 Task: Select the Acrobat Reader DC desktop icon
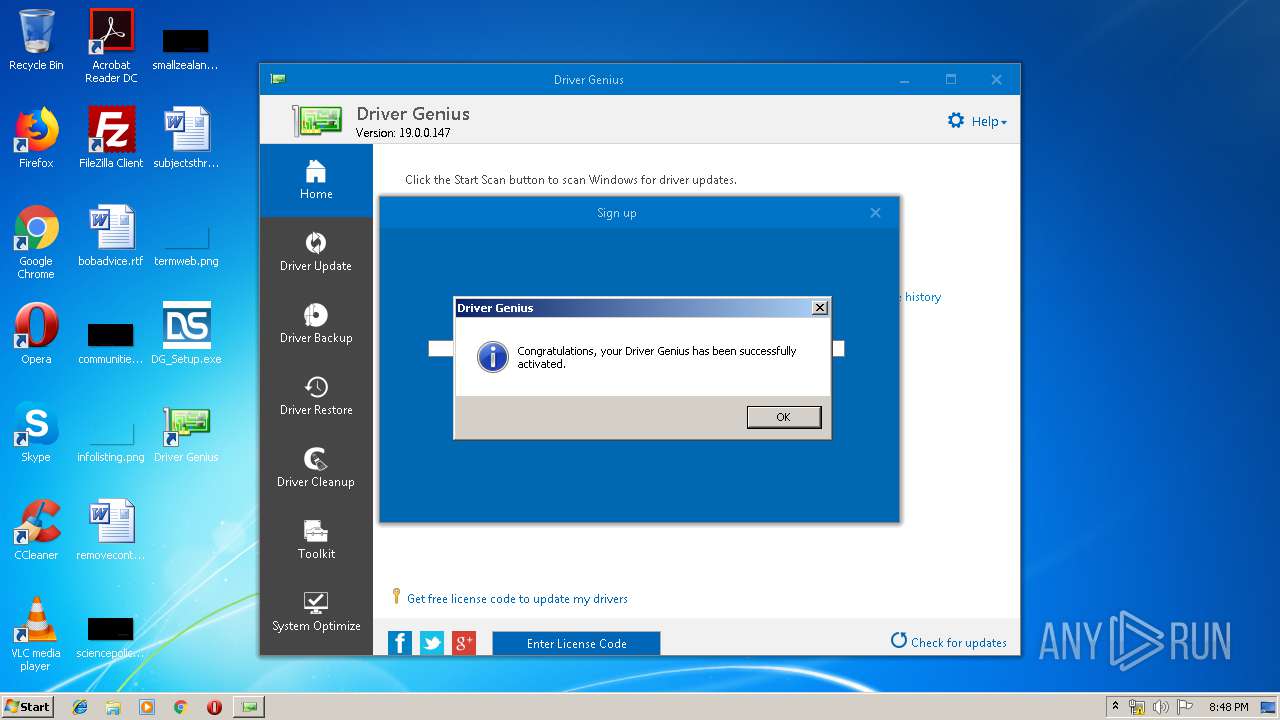pyautogui.click(x=111, y=46)
